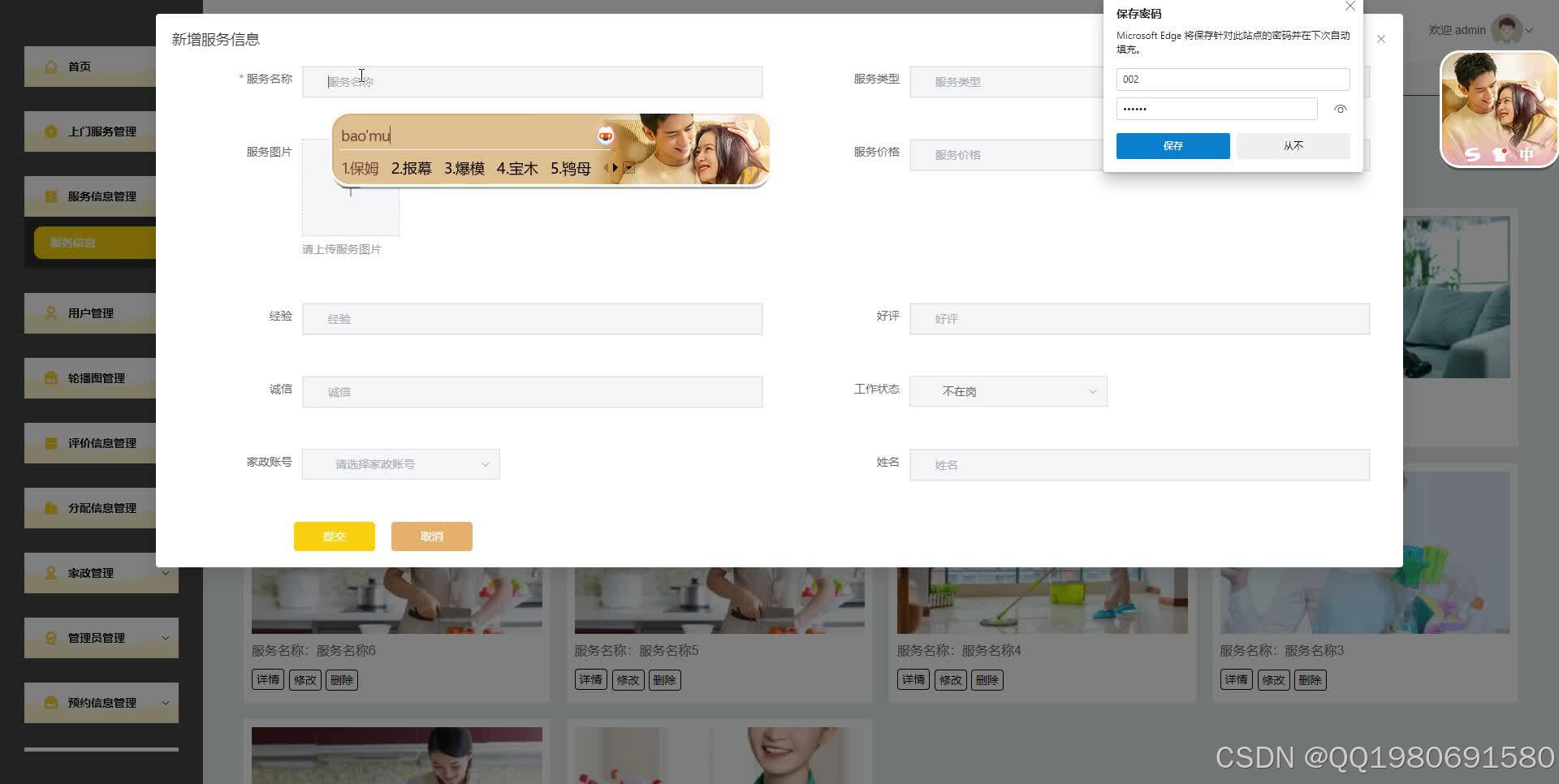
Task: Close the 新增服务信息 dialog
Action: coord(1381,39)
